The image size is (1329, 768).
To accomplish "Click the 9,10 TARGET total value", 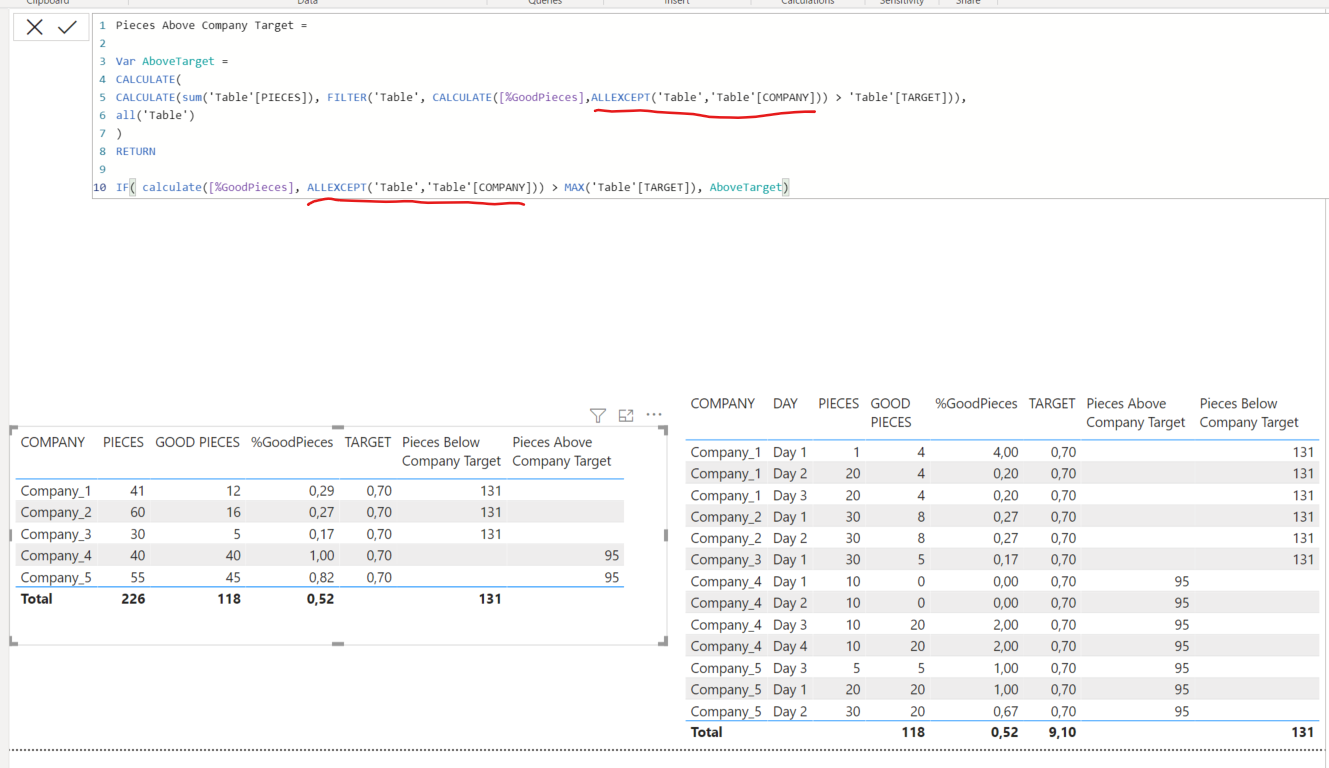I will point(1061,732).
